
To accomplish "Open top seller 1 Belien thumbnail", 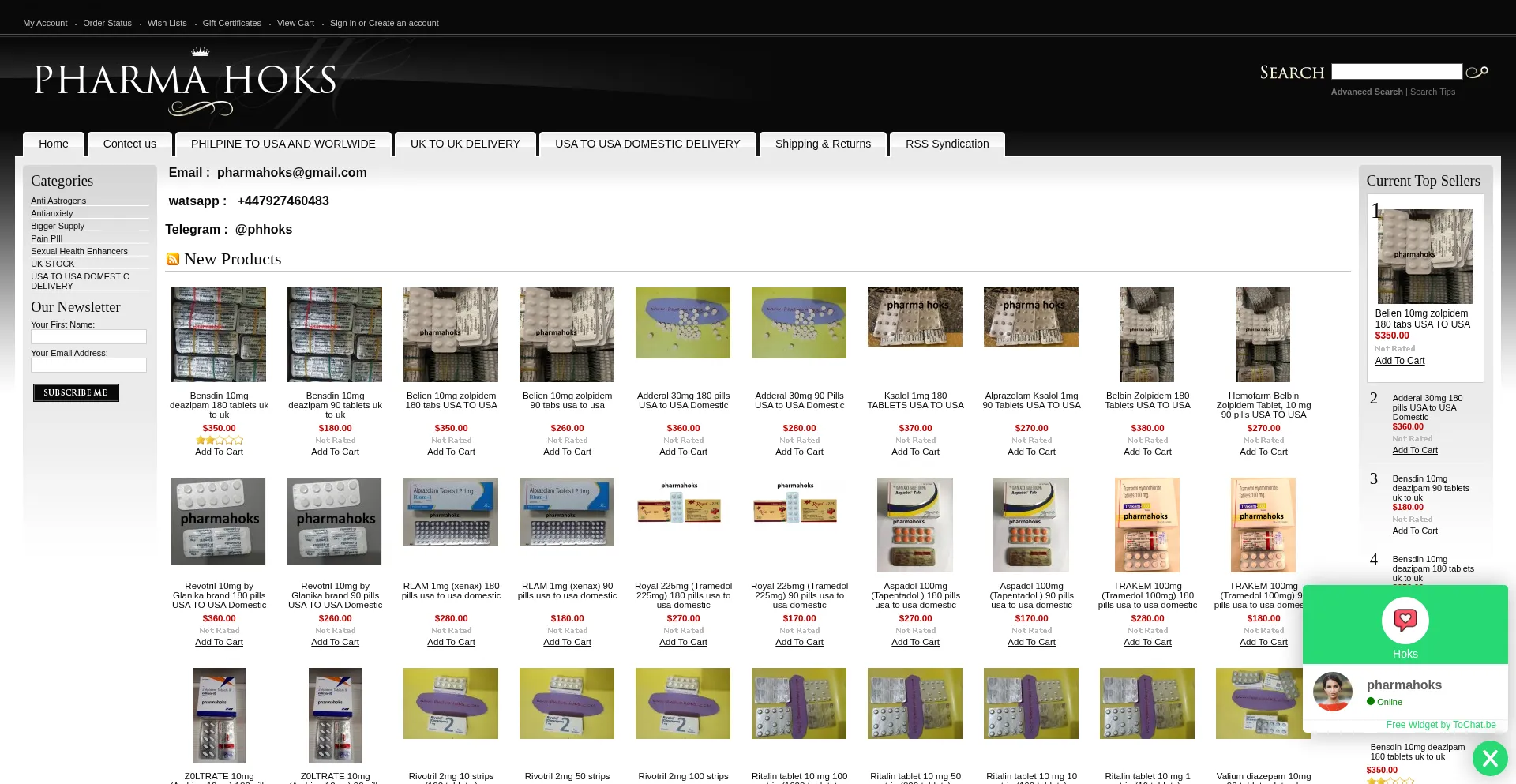I will pos(1425,257).
